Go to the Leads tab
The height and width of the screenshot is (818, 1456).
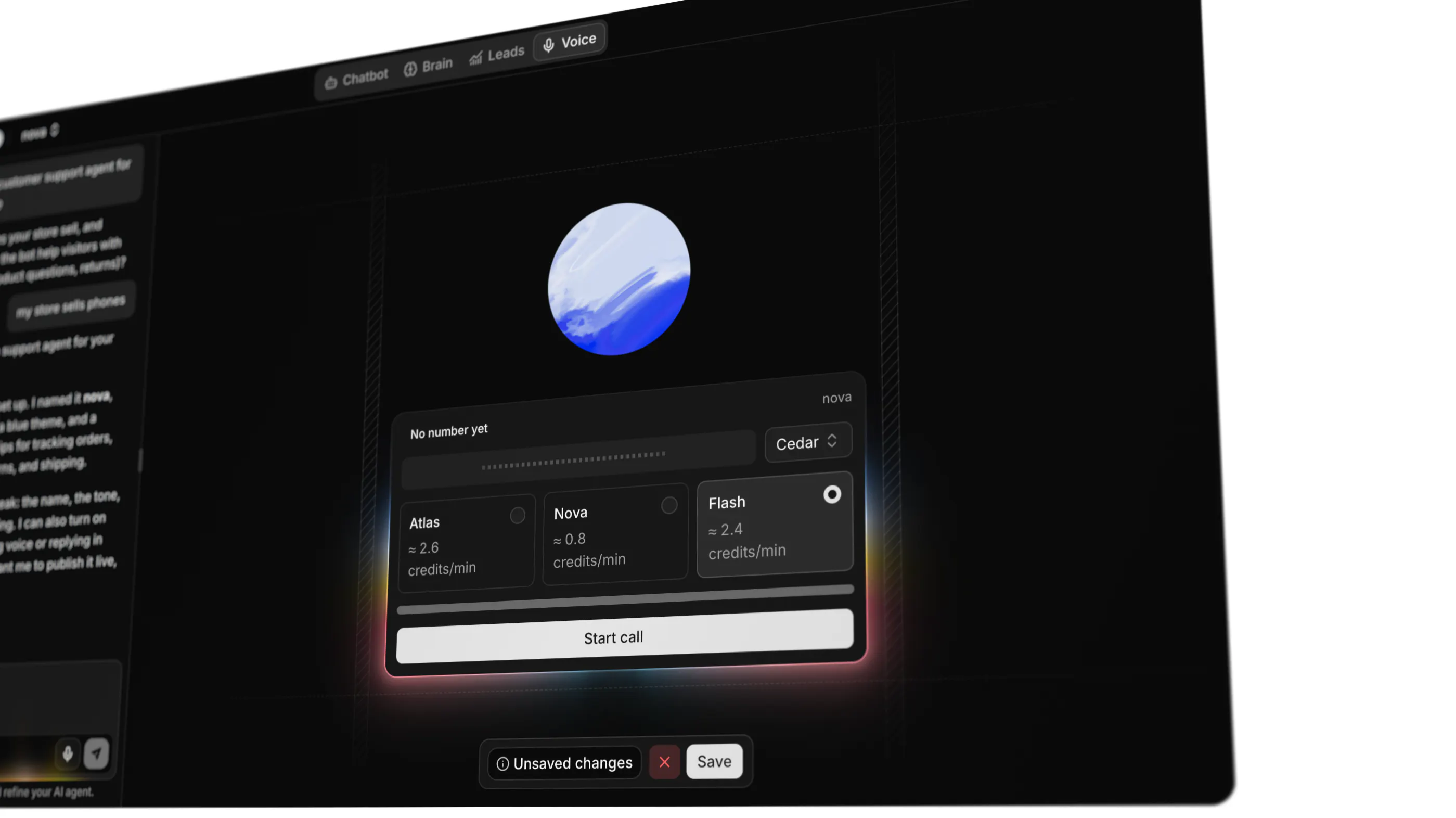[497, 54]
